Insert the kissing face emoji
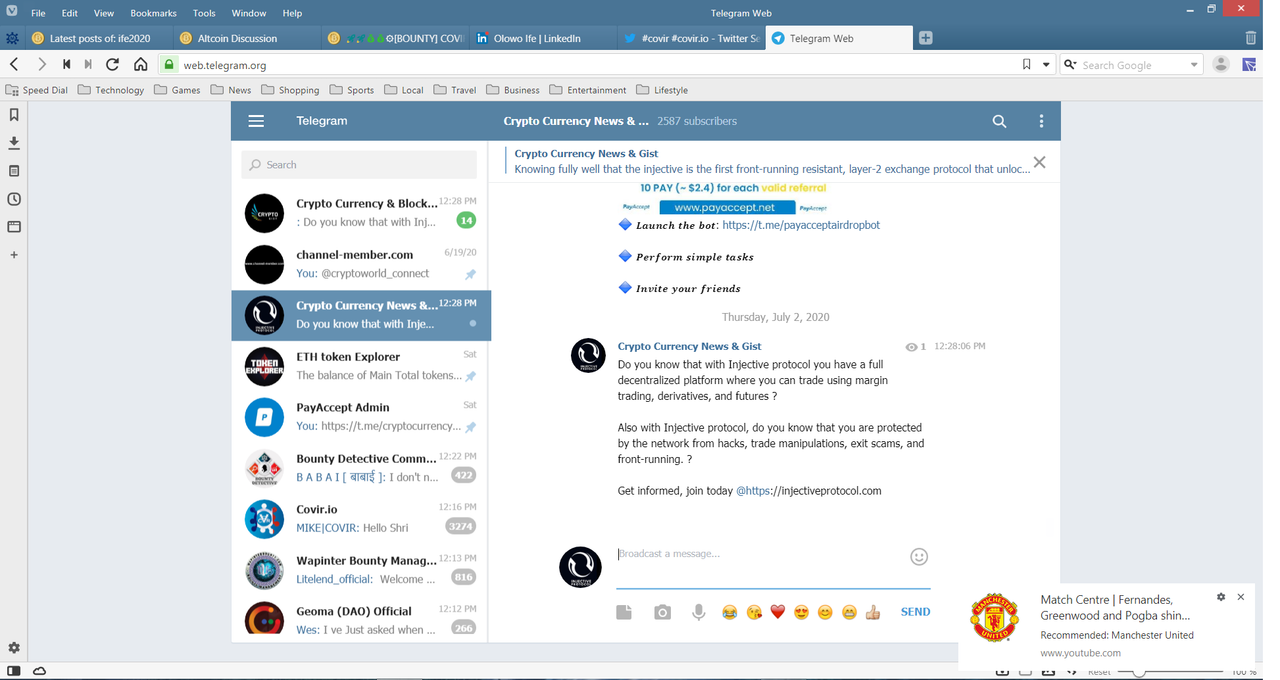This screenshot has width=1280, height=680. click(x=754, y=612)
